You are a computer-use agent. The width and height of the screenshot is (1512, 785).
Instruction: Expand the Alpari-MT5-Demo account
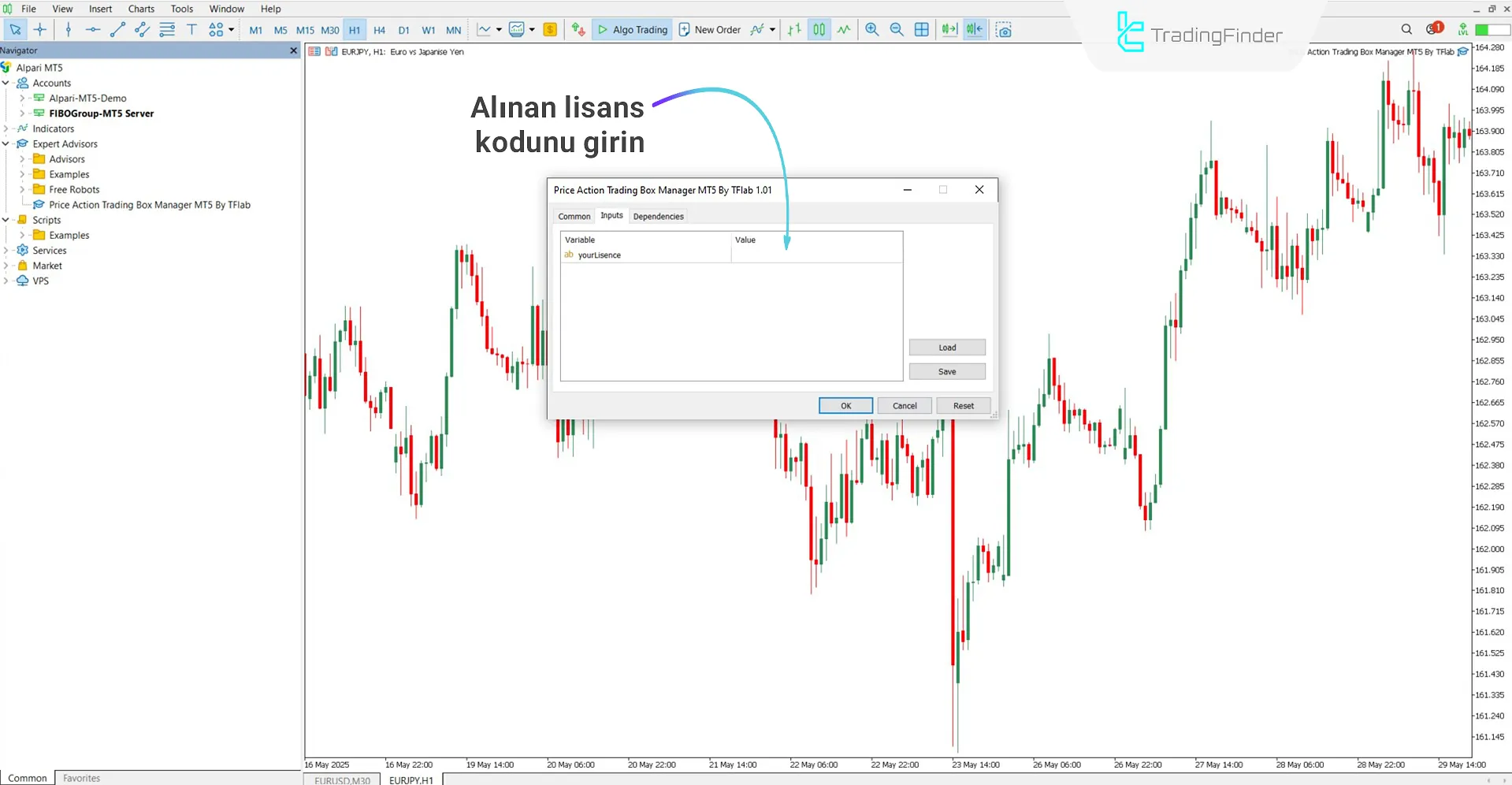pyautogui.click(x=22, y=99)
